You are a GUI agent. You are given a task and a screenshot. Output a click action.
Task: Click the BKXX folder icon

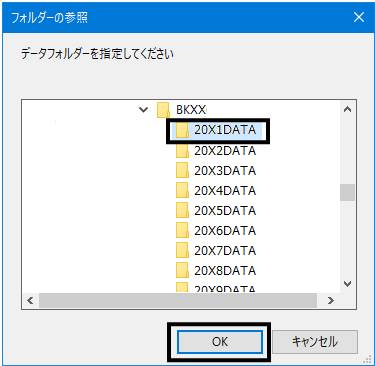(163, 110)
